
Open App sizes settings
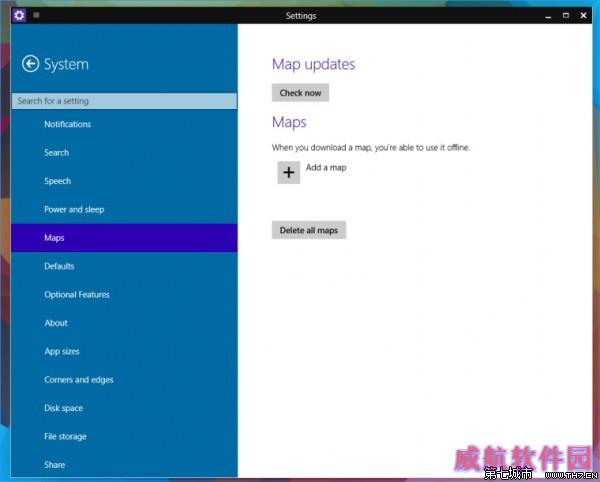point(124,351)
